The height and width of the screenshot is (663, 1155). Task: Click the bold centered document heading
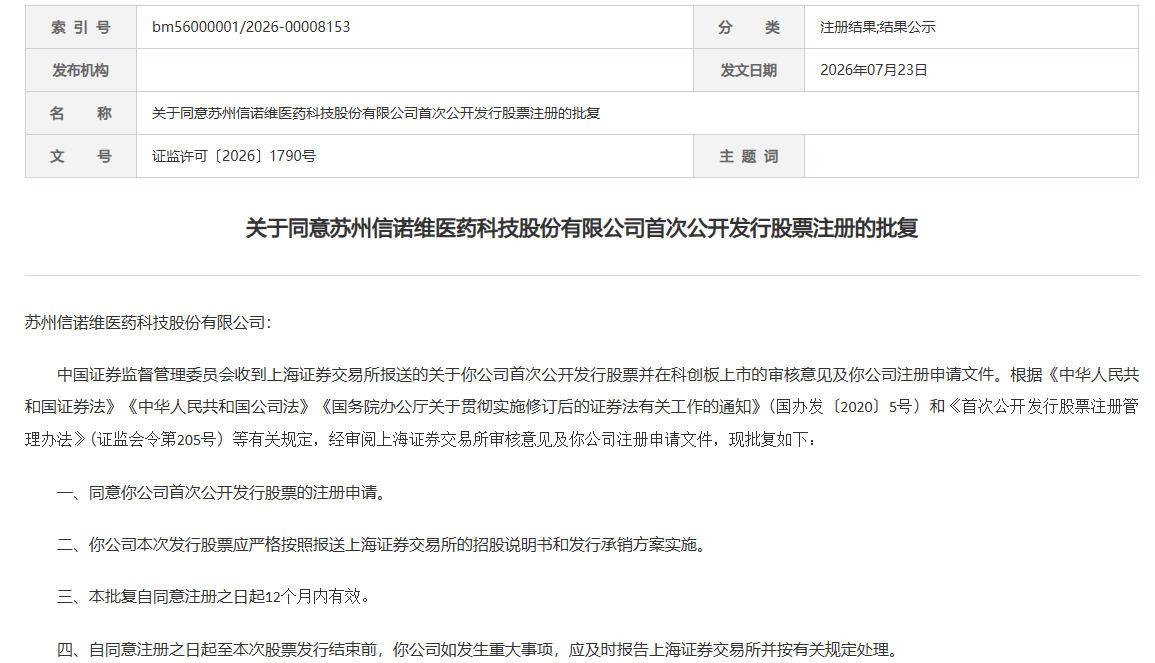[x=582, y=228]
